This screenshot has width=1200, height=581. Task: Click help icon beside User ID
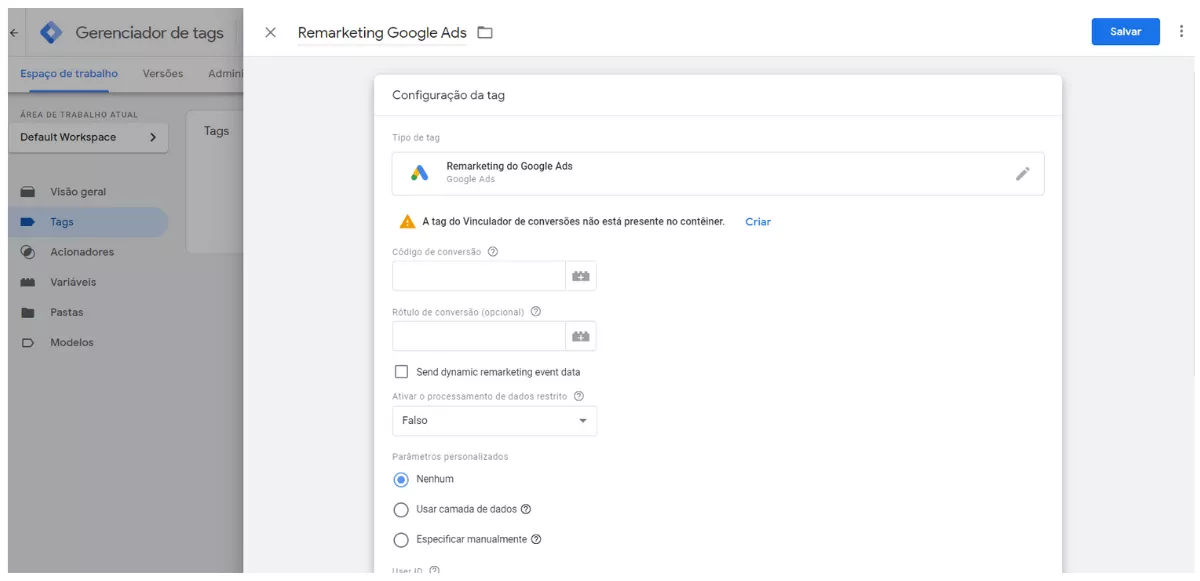click(434, 571)
